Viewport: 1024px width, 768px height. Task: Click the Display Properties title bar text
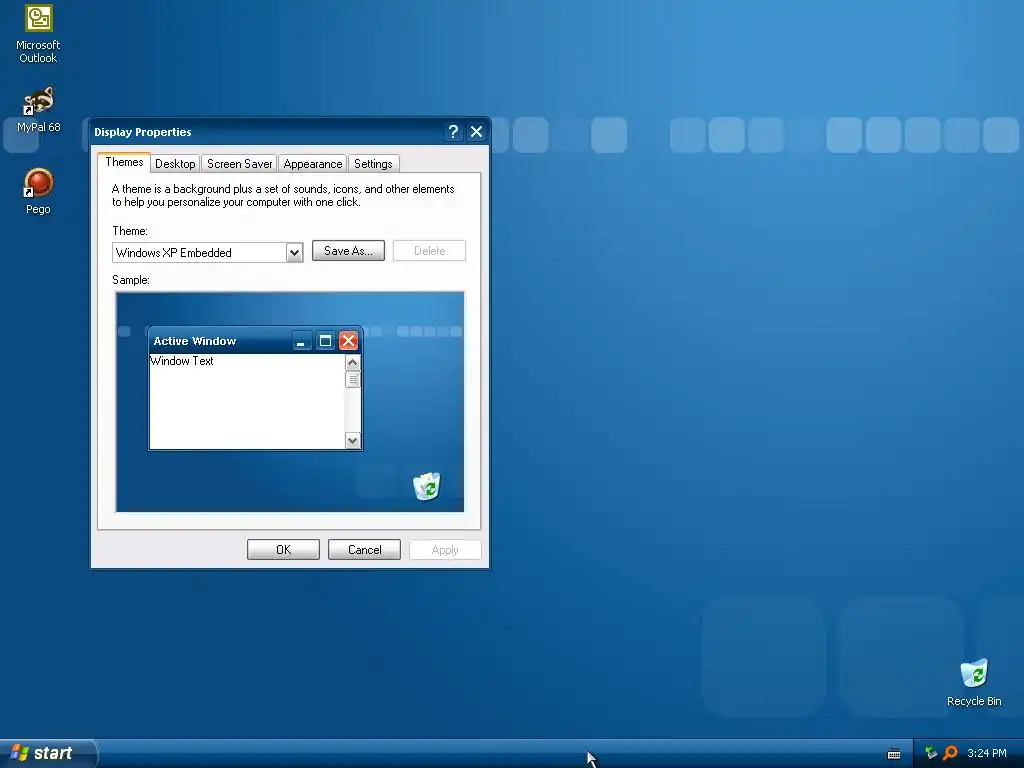(142, 132)
